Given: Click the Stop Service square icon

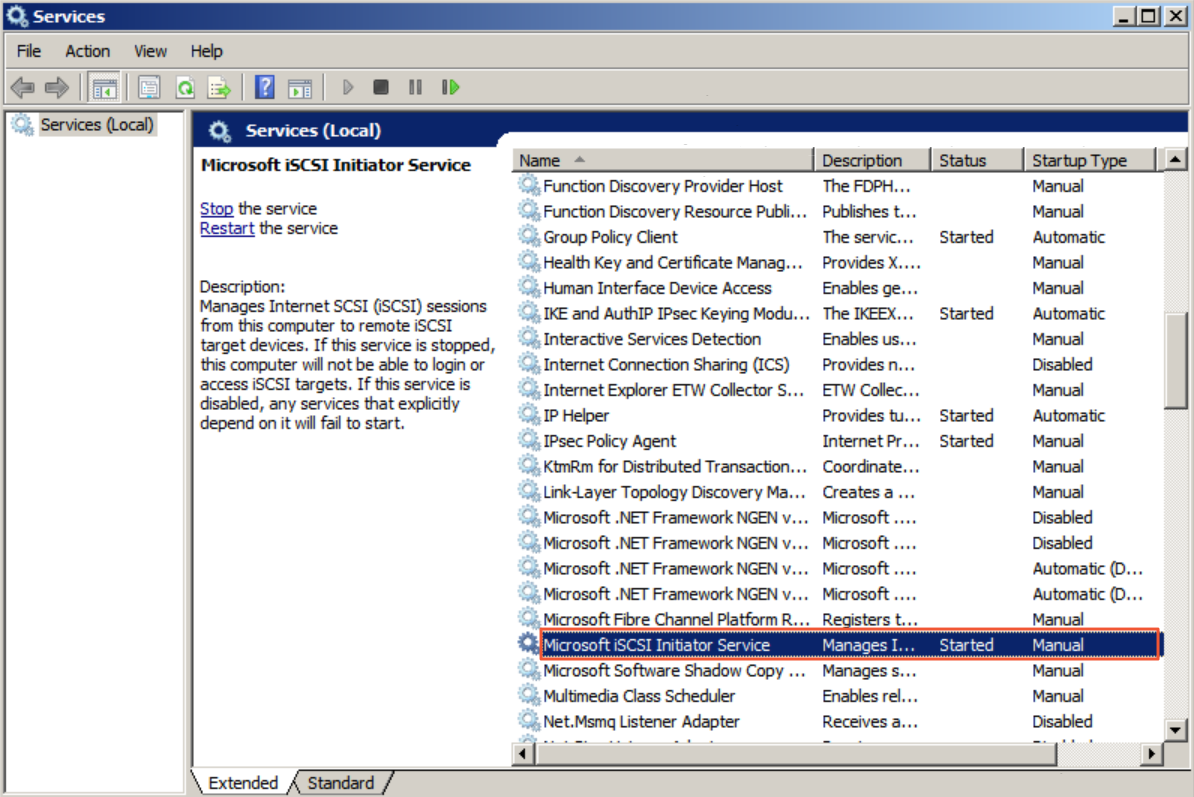Looking at the screenshot, I should click(381, 88).
